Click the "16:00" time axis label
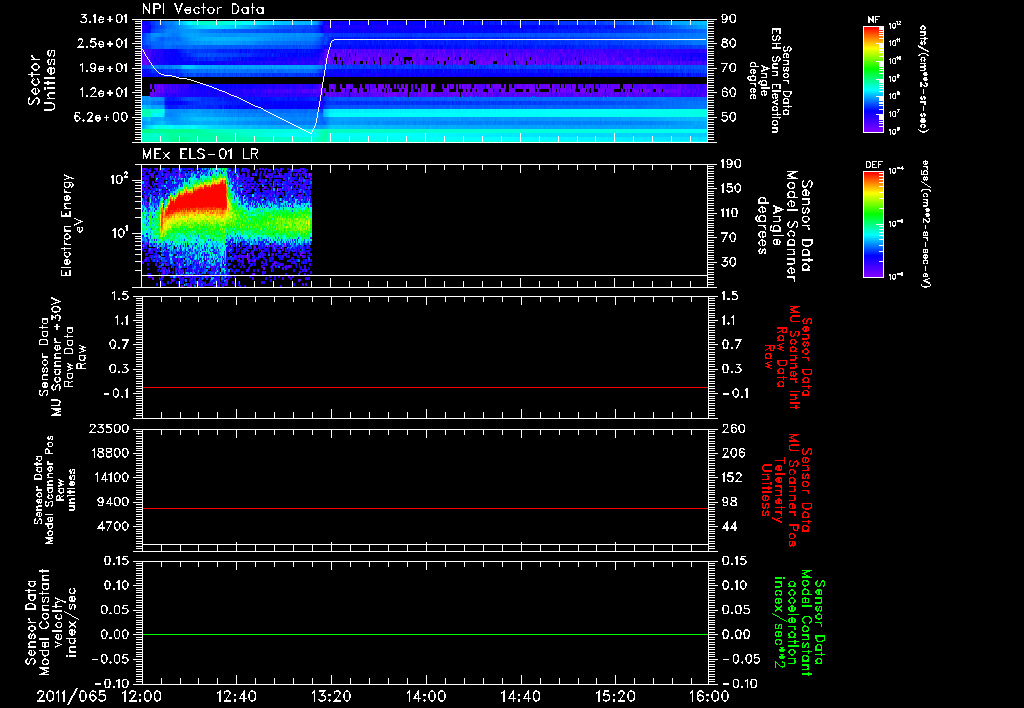The image size is (1024, 708). click(709, 696)
